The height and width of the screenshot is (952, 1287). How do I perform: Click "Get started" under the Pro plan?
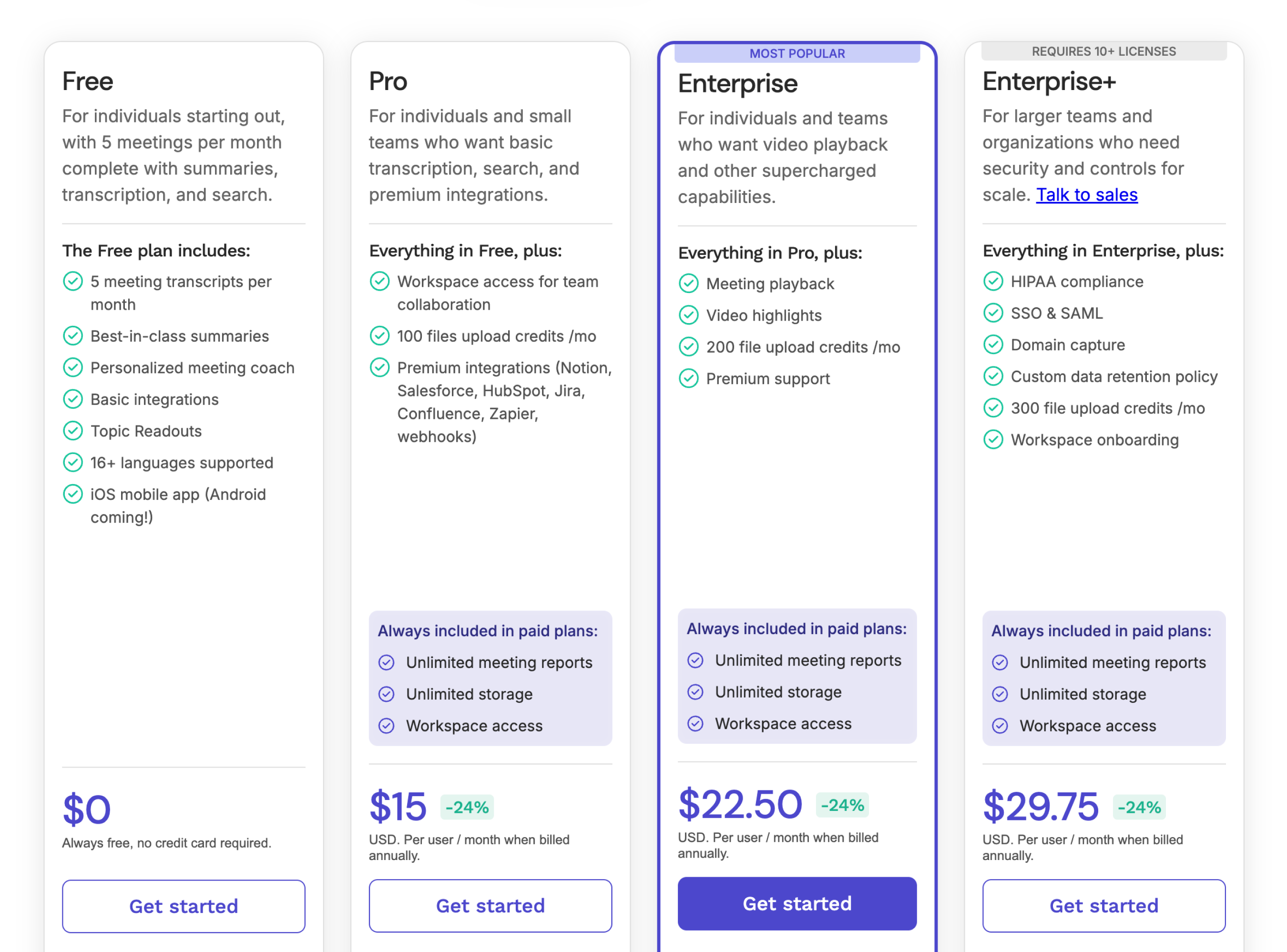pos(490,905)
